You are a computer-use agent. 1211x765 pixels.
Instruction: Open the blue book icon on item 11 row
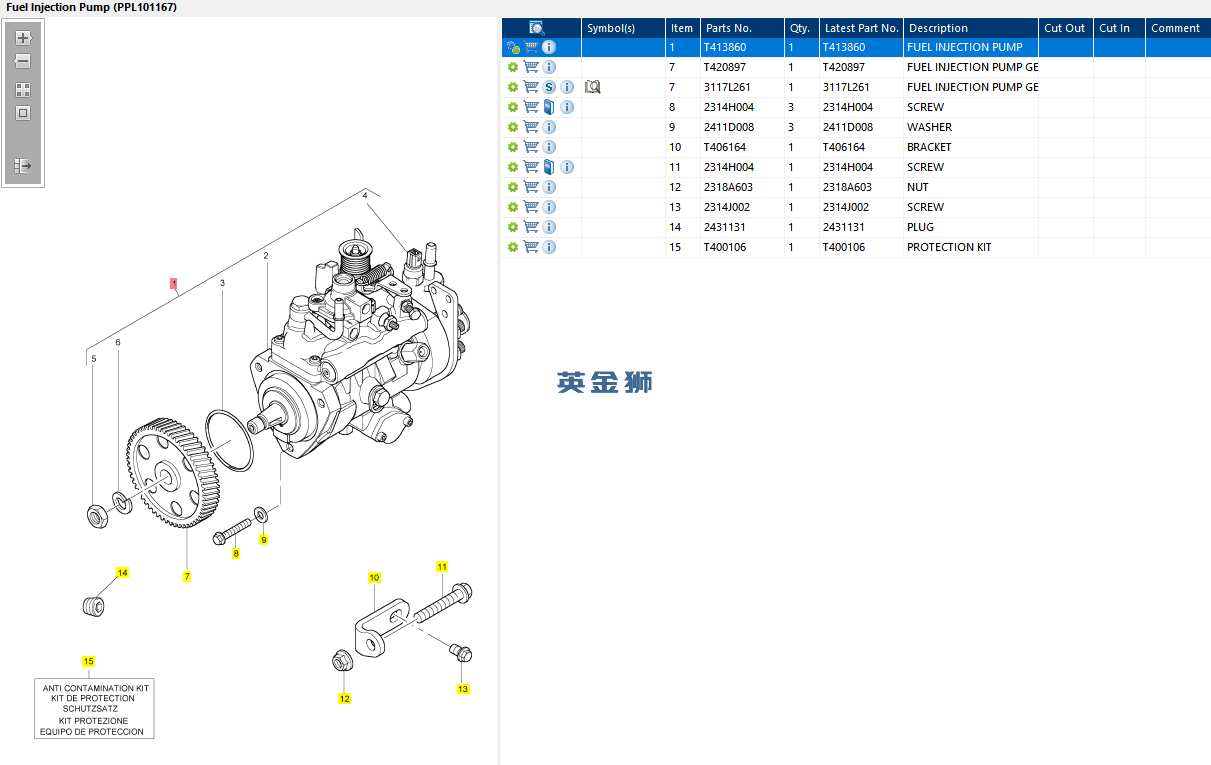(549, 167)
